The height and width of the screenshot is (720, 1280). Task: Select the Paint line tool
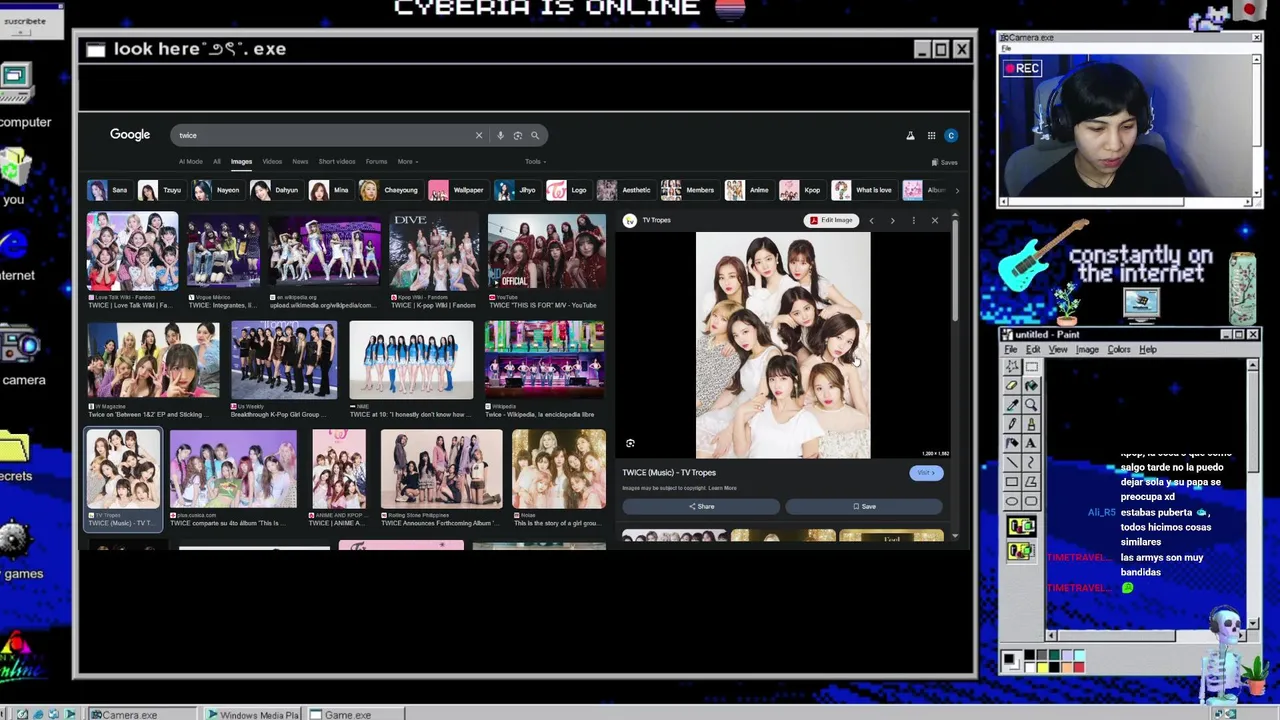point(1012,462)
